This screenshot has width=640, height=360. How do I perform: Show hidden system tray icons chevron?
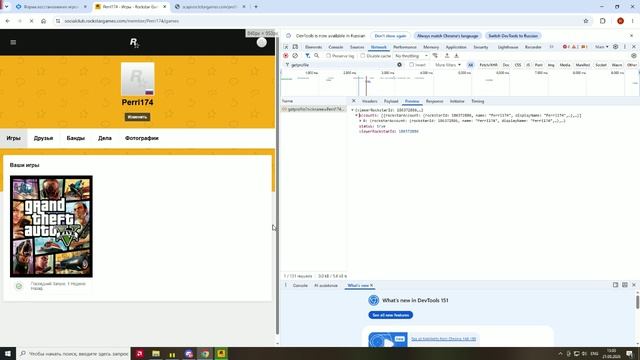(x=560, y=353)
